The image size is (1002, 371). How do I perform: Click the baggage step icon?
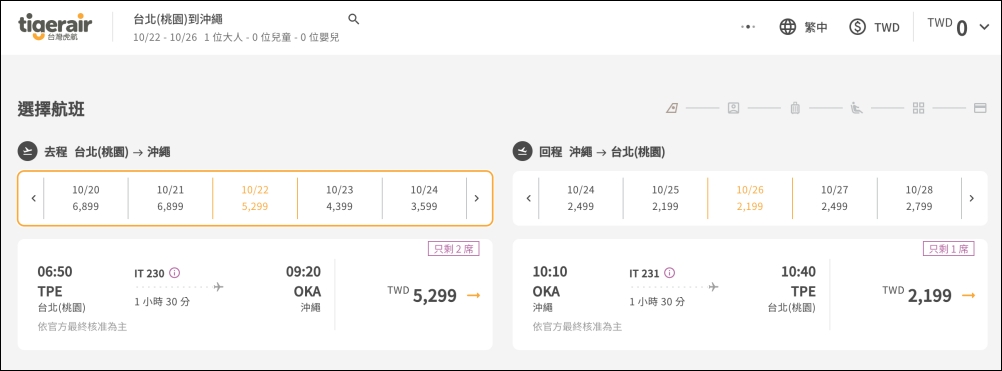(795, 108)
